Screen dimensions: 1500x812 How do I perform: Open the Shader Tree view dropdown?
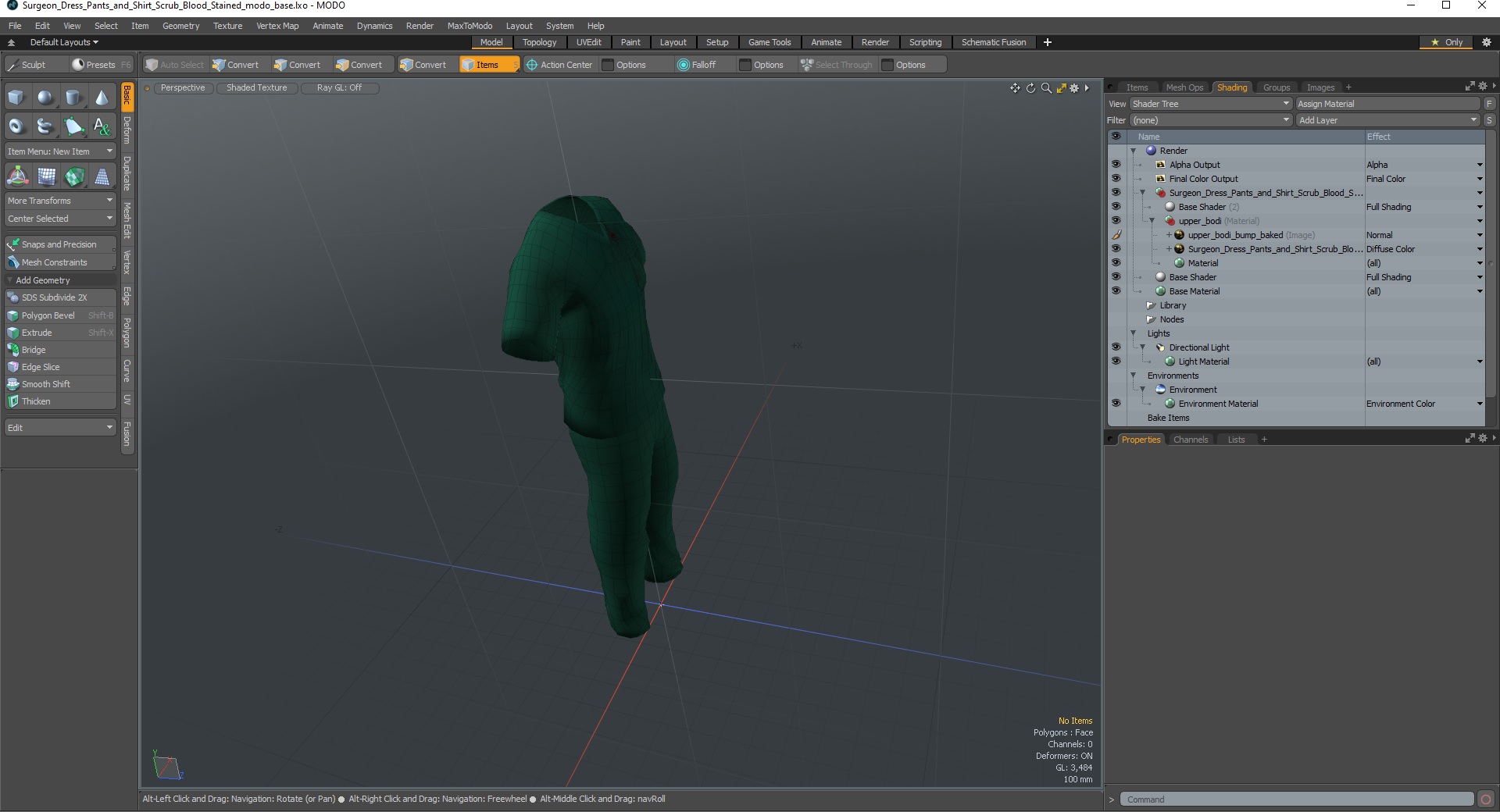(1210, 104)
